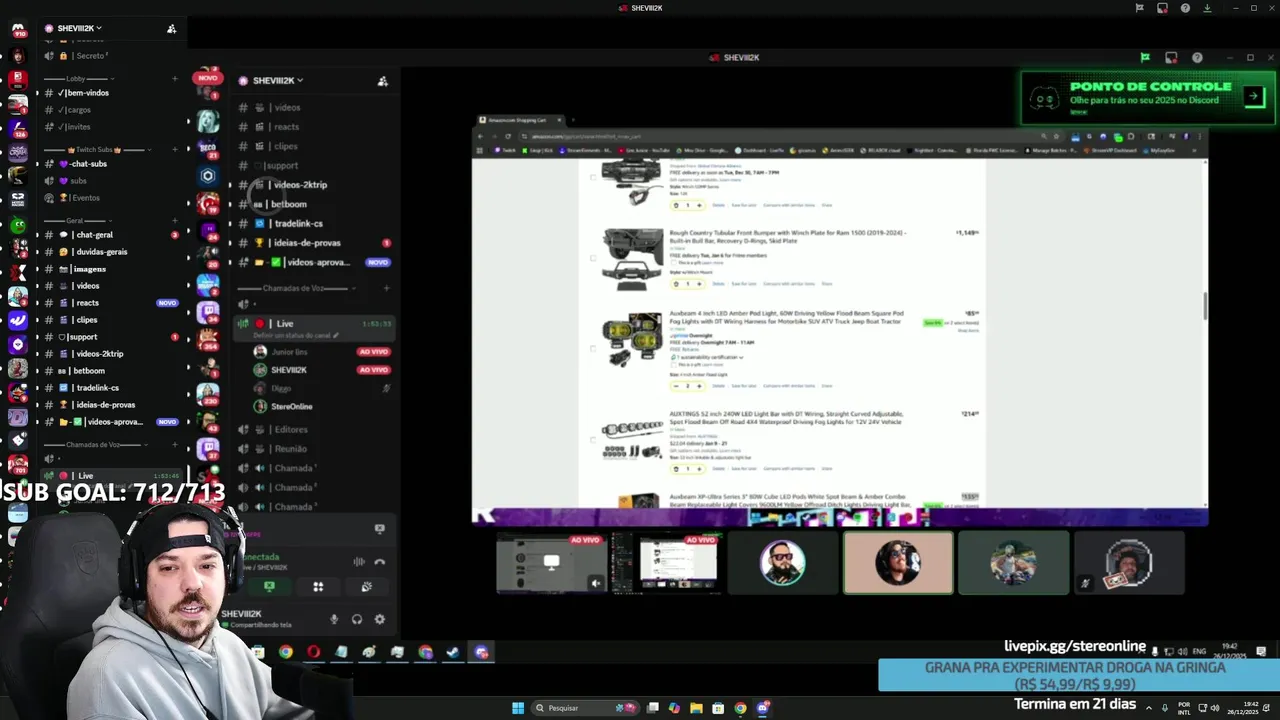
Task: Tick the checkbox for the Rough Country bumper
Action: (593, 258)
